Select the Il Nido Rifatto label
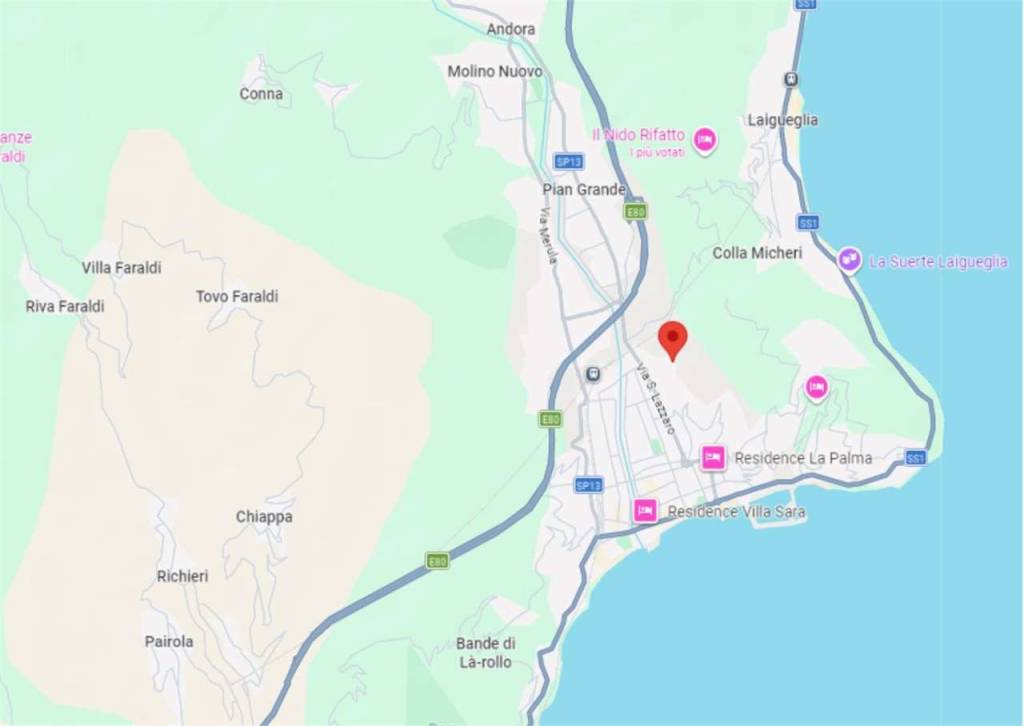The image size is (1024, 726). click(x=638, y=135)
